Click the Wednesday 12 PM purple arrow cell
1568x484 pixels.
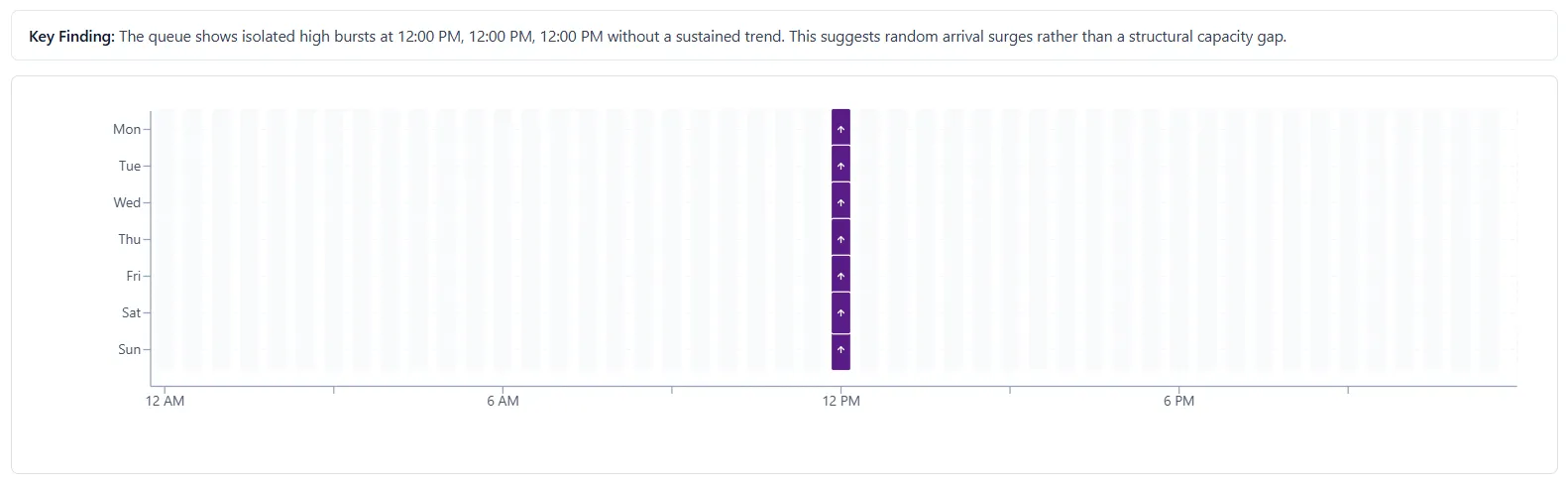point(840,201)
